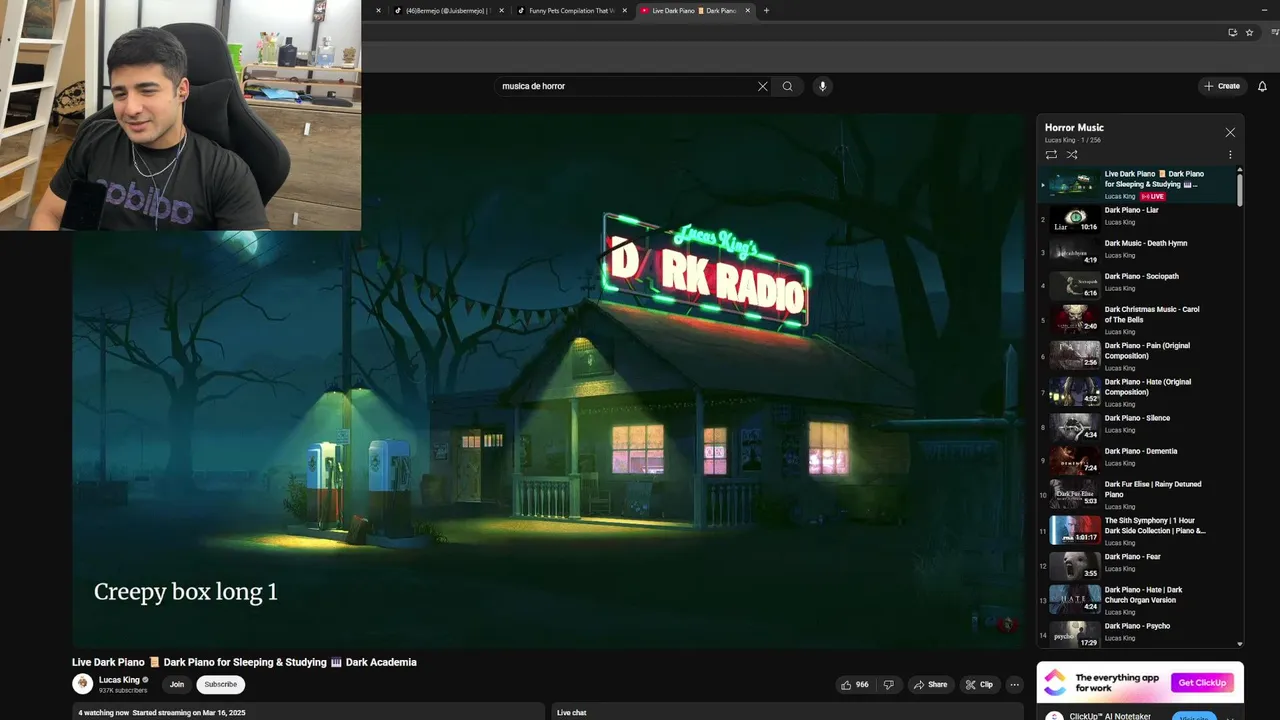Play Dark Piano - Liar from playlist
Image resolution: width=1280 pixels, height=720 pixels.
click(x=1138, y=220)
